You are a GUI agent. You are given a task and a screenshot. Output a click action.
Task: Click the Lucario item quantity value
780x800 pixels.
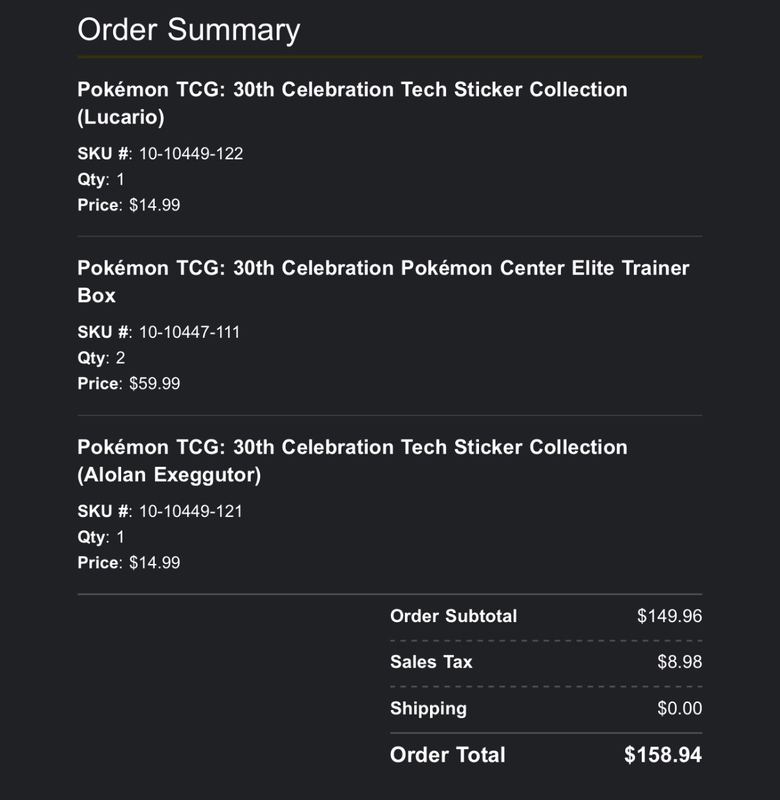pos(120,180)
